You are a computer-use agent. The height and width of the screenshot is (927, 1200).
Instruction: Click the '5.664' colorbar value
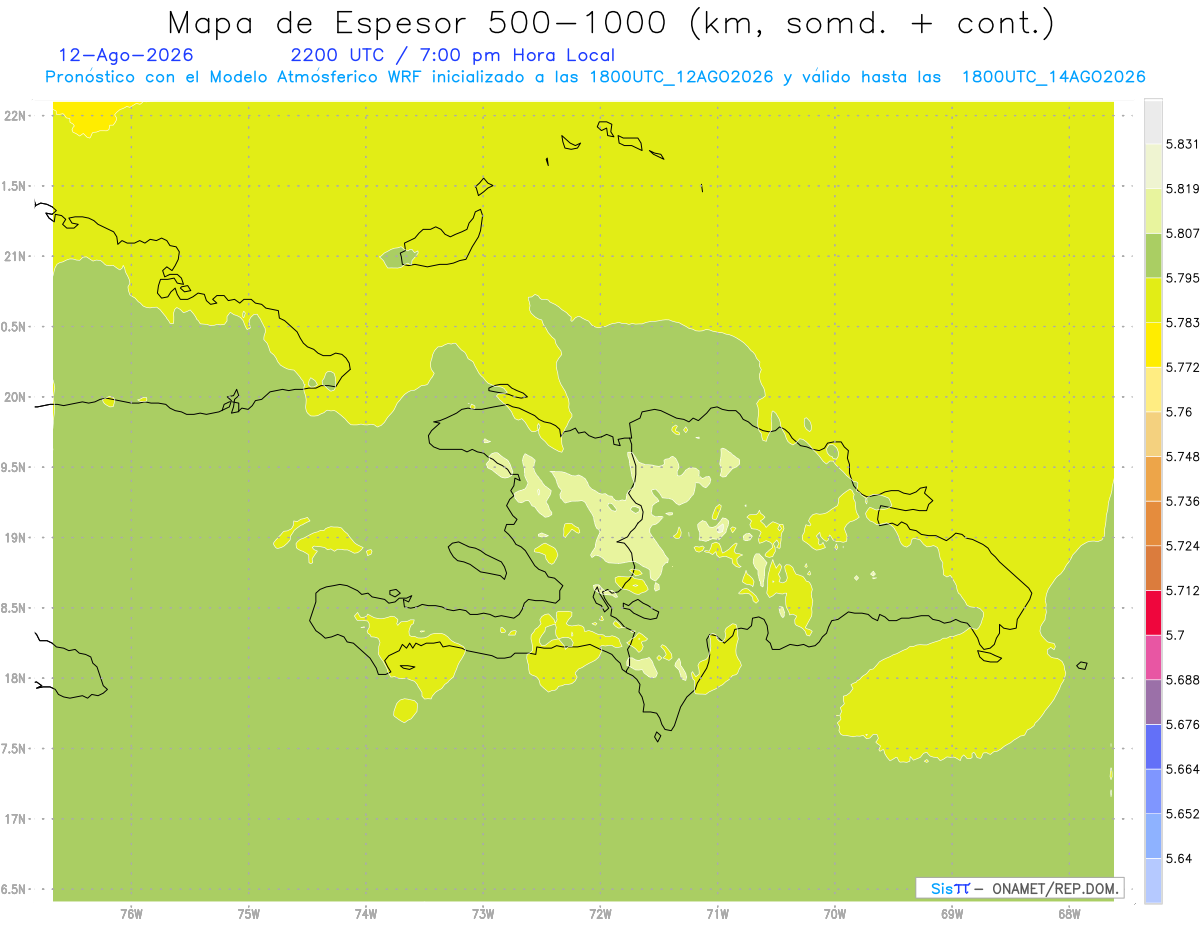coord(1182,769)
